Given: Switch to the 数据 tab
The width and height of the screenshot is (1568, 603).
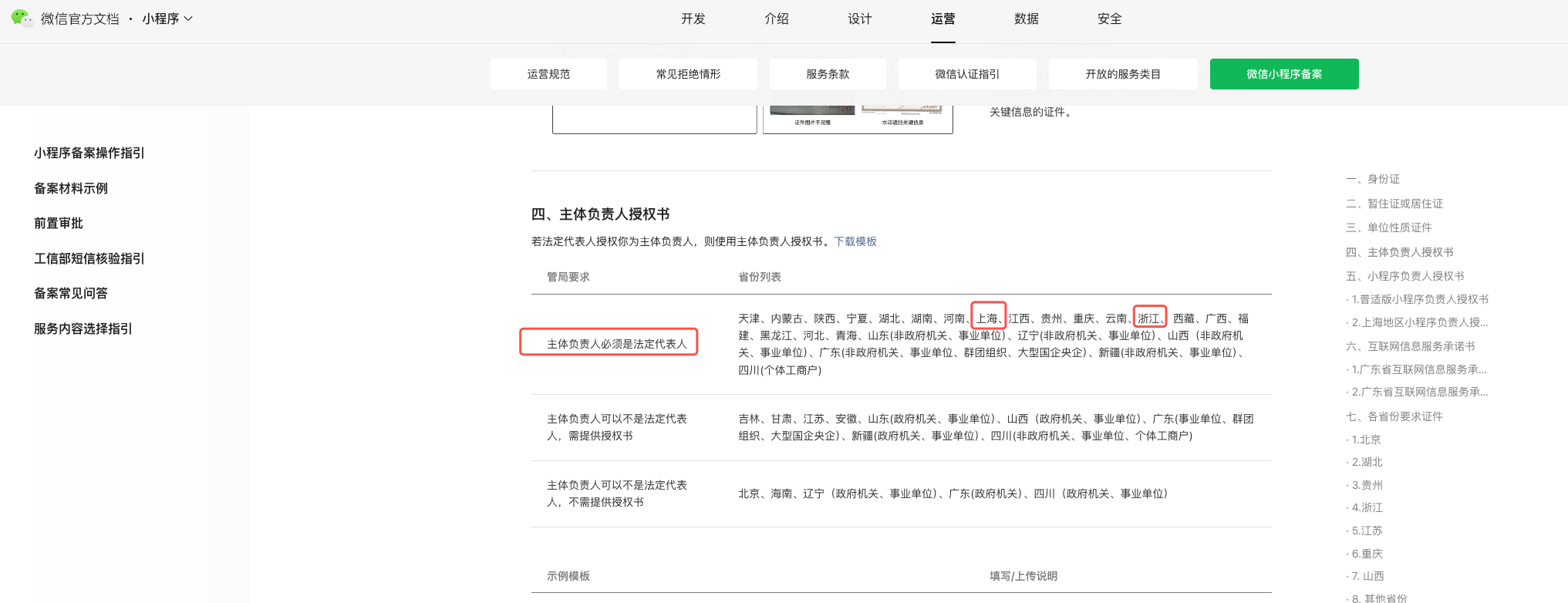Looking at the screenshot, I should (1026, 19).
